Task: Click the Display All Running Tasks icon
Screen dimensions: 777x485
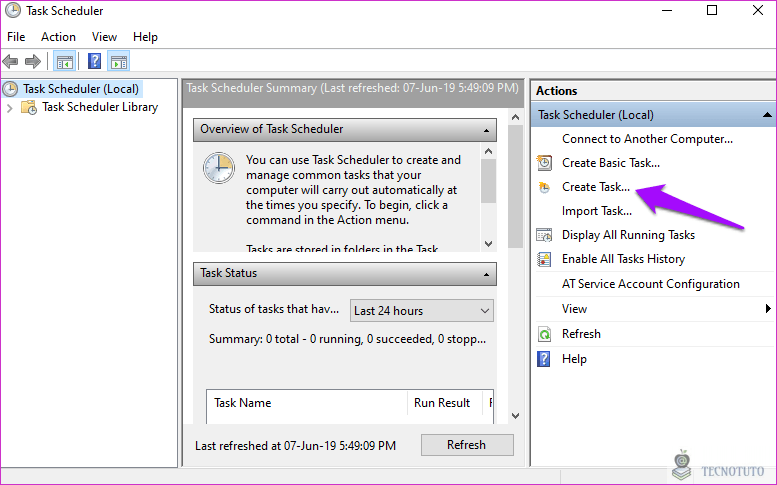Action: [x=544, y=235]
